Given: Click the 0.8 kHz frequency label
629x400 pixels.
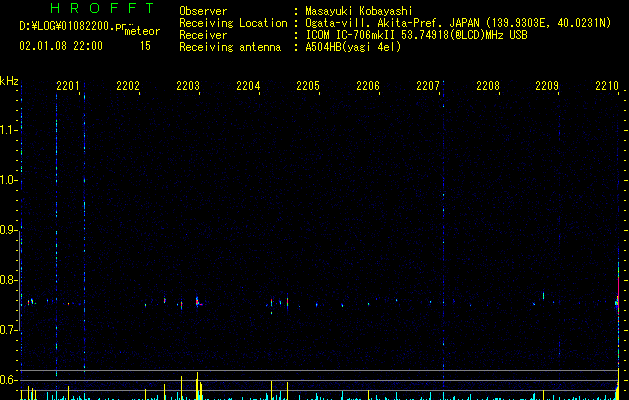Looking at the screenshot, I should coord(8,280).
